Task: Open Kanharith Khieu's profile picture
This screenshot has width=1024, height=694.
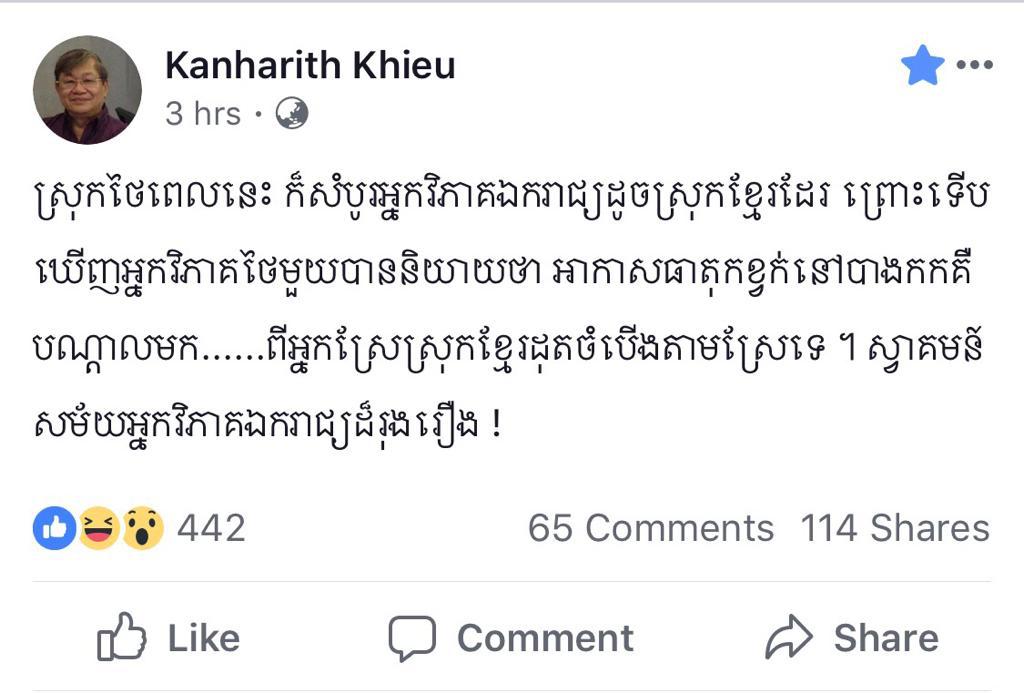Action: pos(87,90)
